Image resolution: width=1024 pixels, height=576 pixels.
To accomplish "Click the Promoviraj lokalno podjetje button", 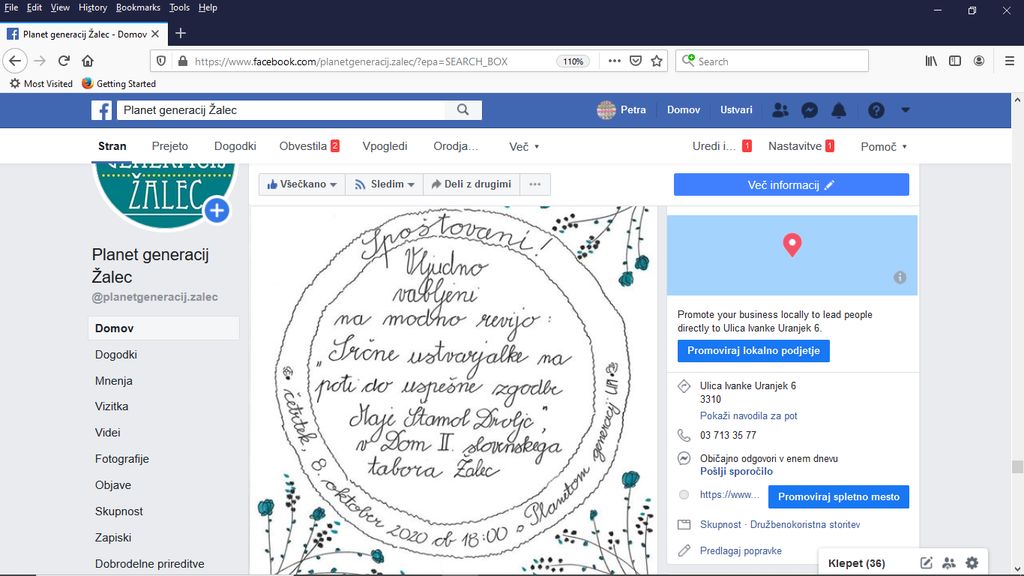I will click(x=753, y=351).
